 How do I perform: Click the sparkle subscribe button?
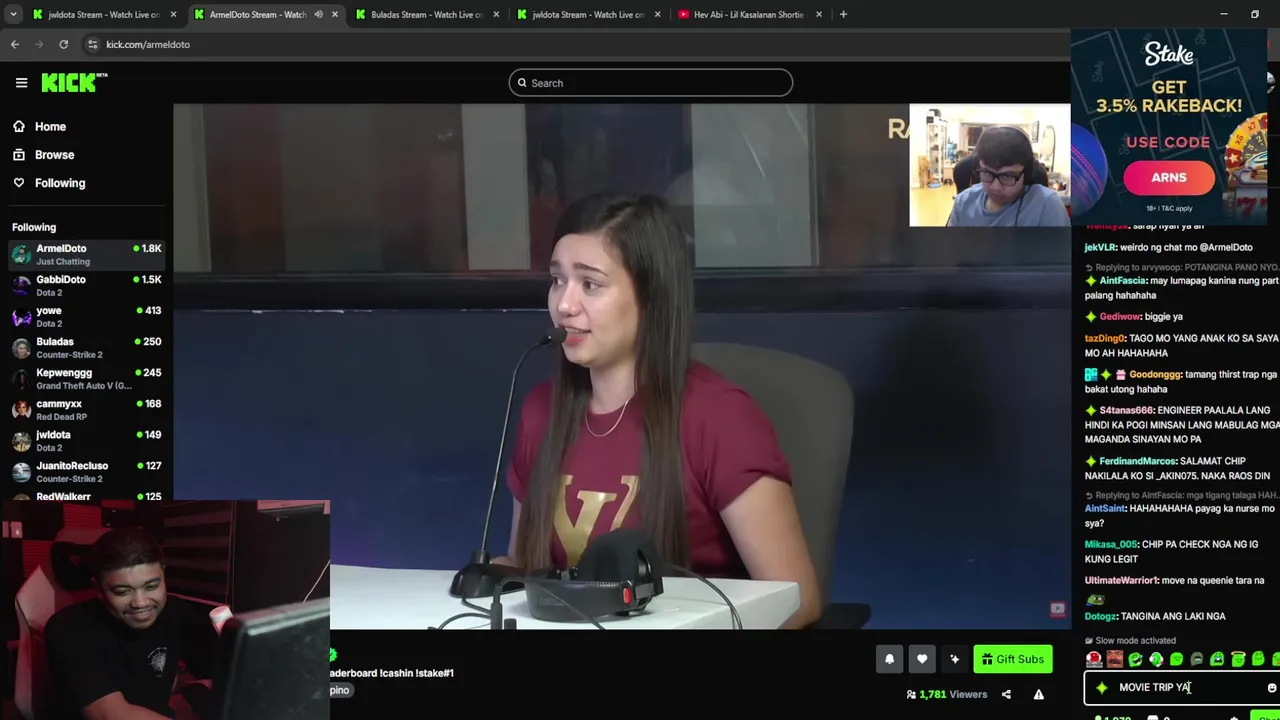(x=954, y=659)
